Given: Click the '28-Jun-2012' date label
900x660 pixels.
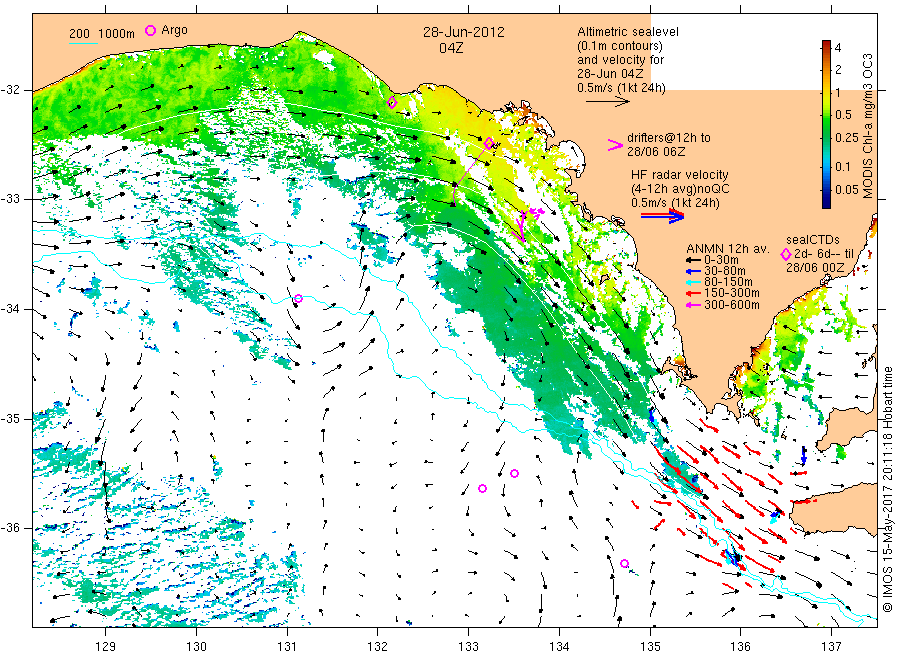Looking at the screenshot, I should point(464,32).
